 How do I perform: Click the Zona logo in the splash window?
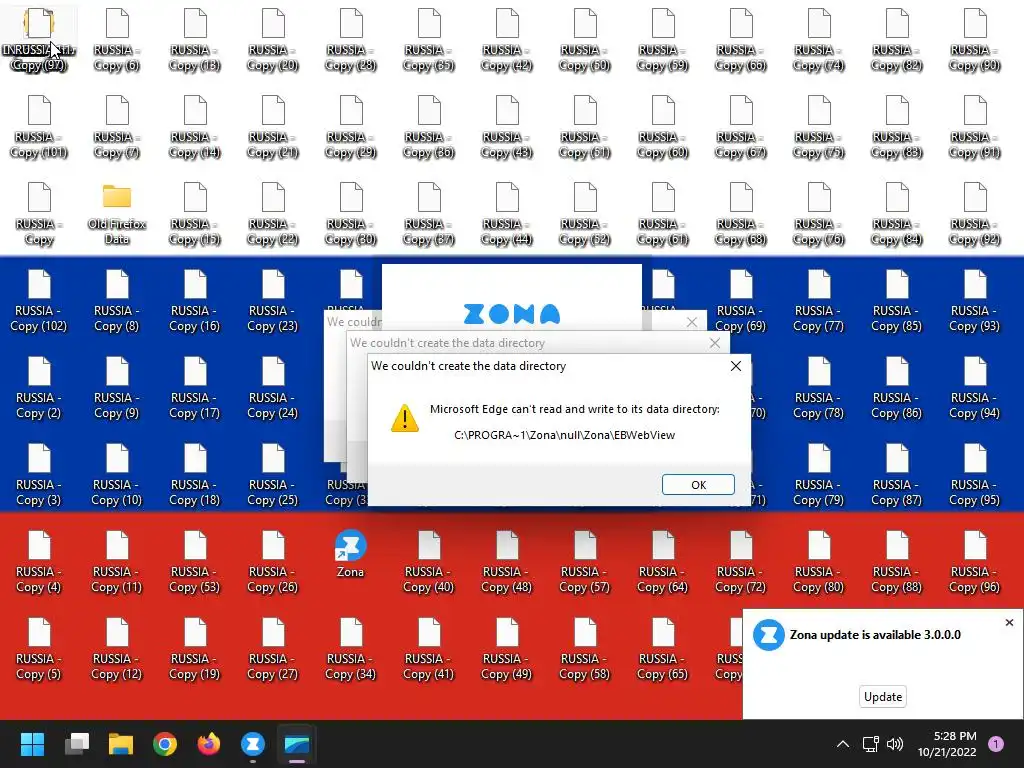click(x=511, y=314)
